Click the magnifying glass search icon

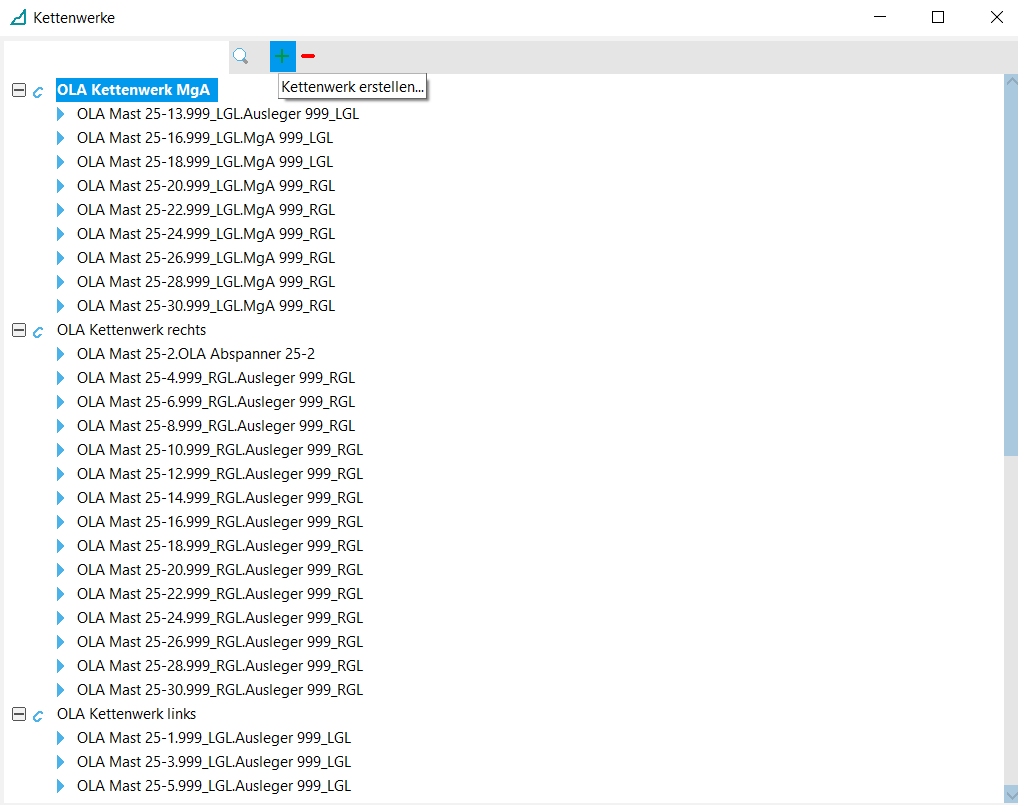240,56
